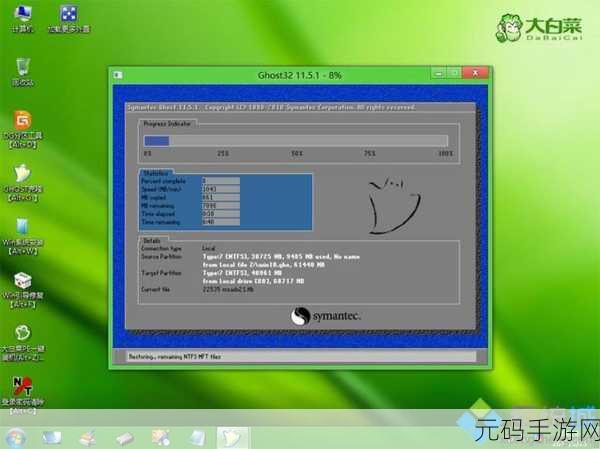Click the "Ghost32 11.5.1 - 8%" title text
Viewport: 600px width, 449px height.
pos(300,75)
